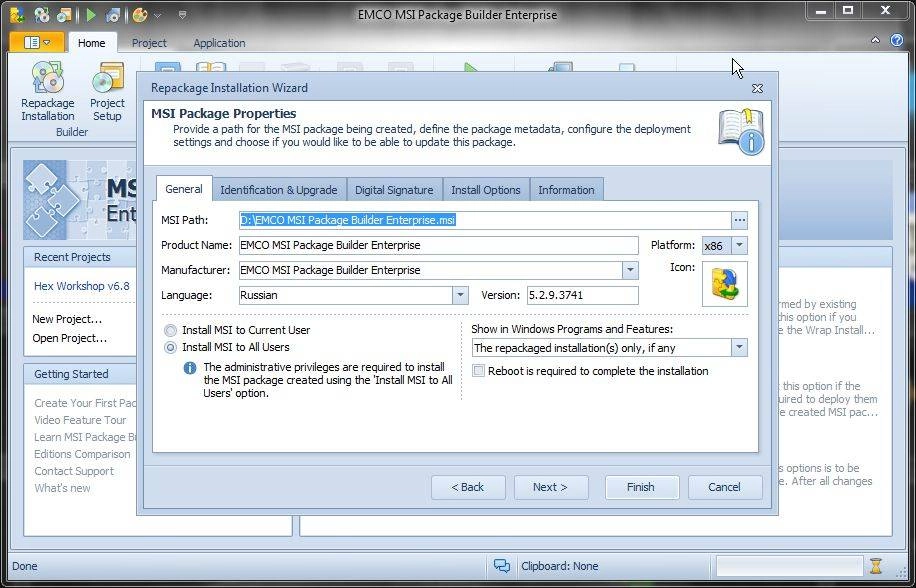
Task: Open the Identification & Upgrade tab
Action: [x=279, y=190]
